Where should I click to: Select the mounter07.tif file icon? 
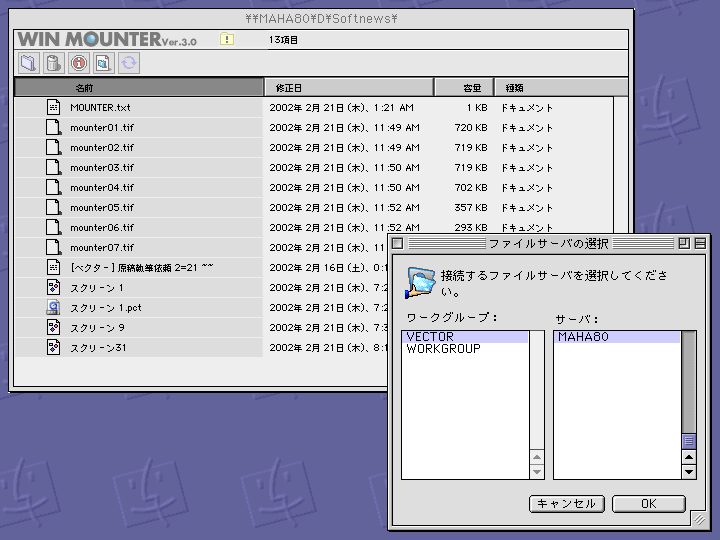(53, 247)
